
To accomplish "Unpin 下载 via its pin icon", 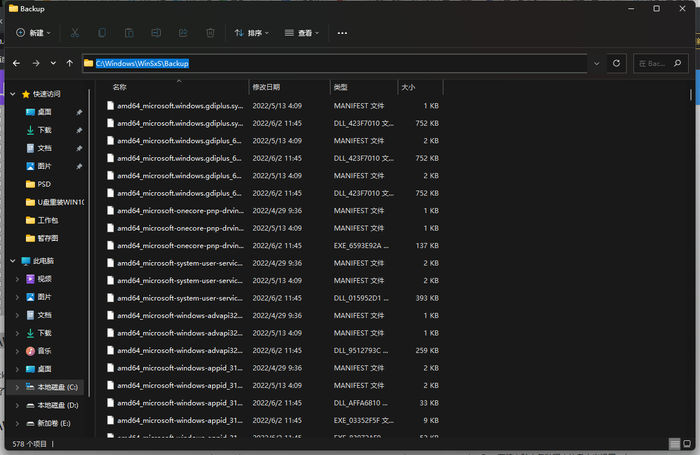I will click(79, 130).
